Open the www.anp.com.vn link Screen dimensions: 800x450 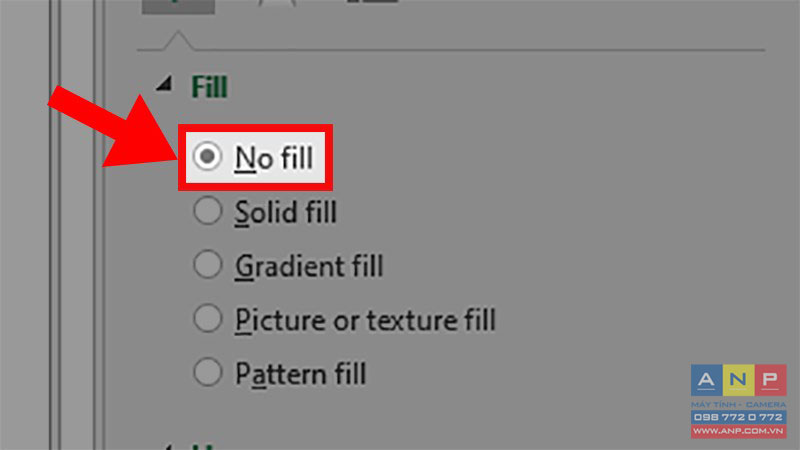(738, 431)
